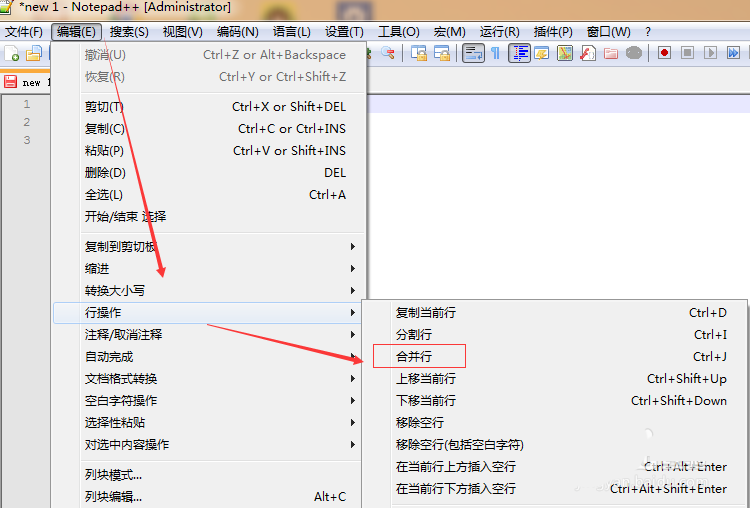Viewport: 750px width, 508px height.
Task: Choose 列块模式... menu entry
Action: 209,475
